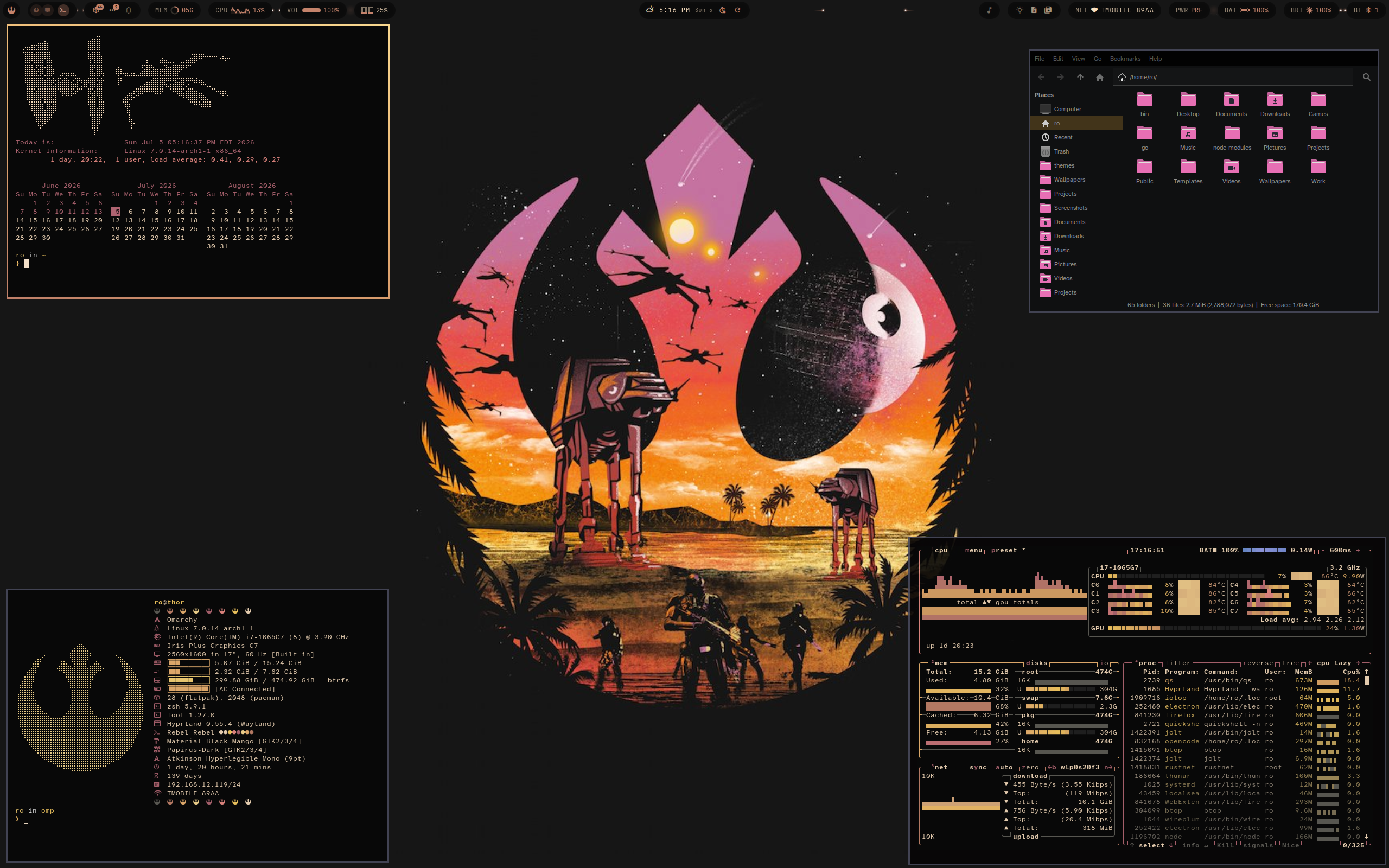Open the Templates folder

pos(1188,171)
